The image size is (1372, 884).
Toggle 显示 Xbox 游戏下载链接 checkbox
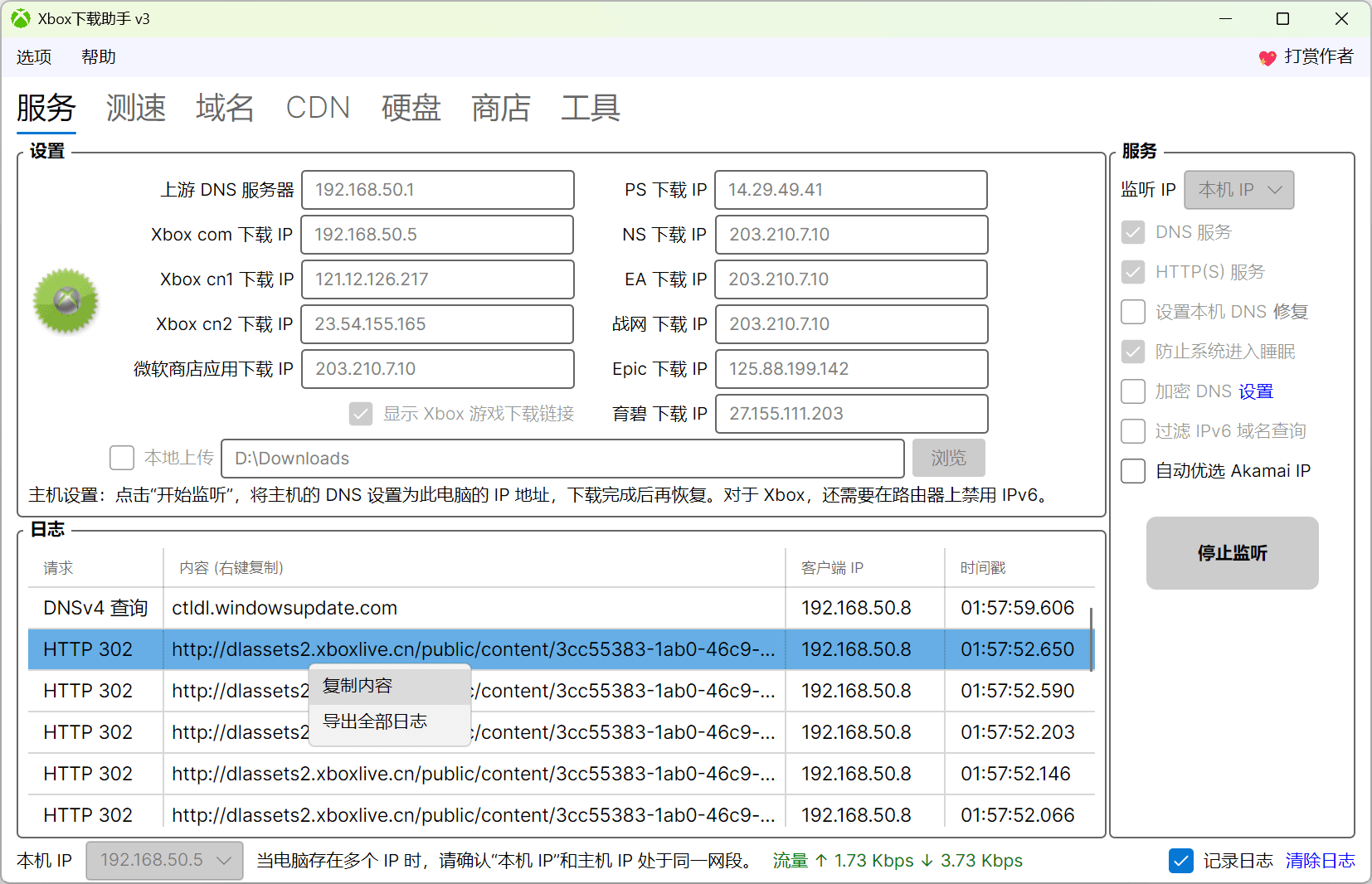361,414
